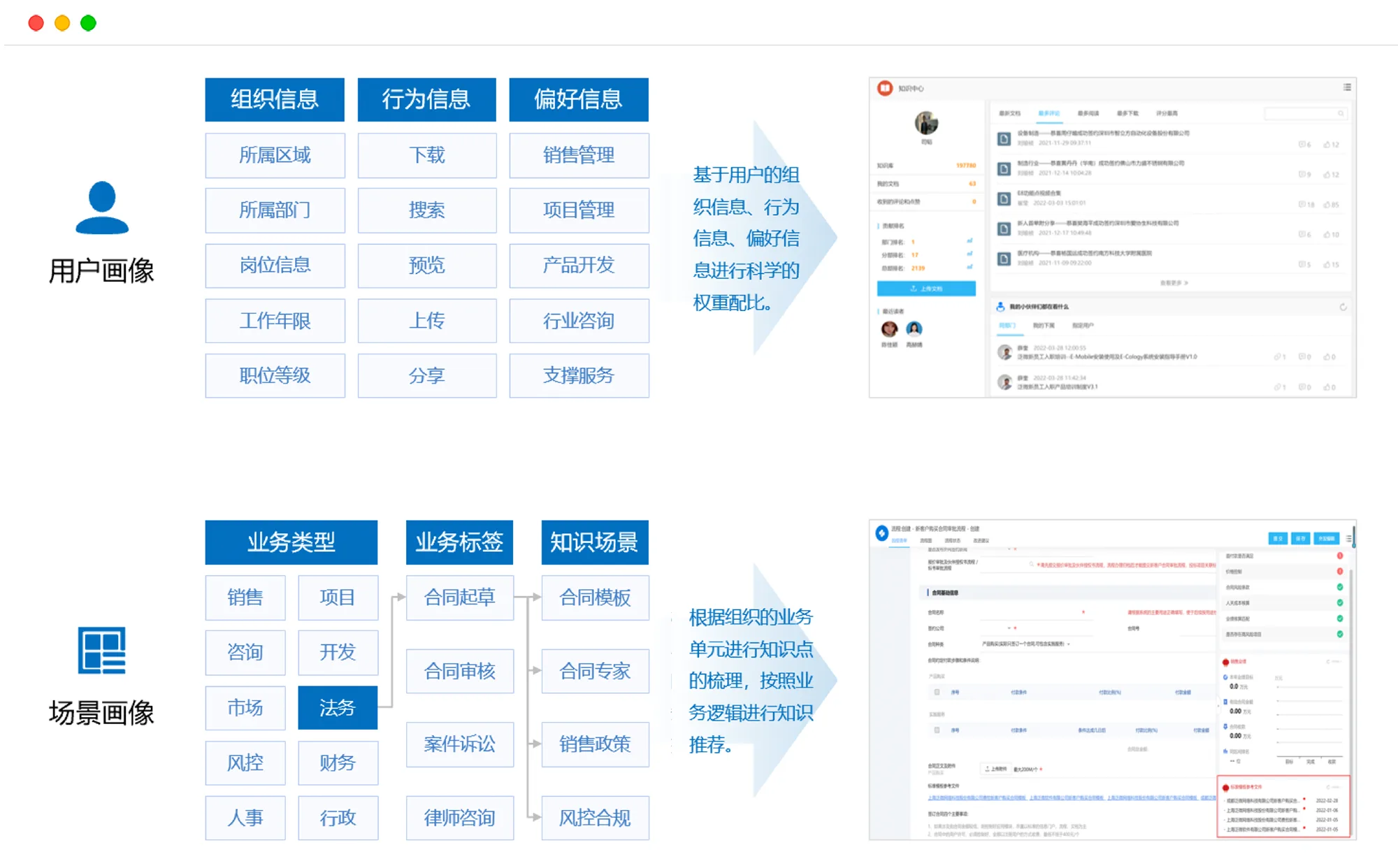
Task: Tick the checkbox in first payment table header
Action: pyautogui.click(x=937, y=692)
